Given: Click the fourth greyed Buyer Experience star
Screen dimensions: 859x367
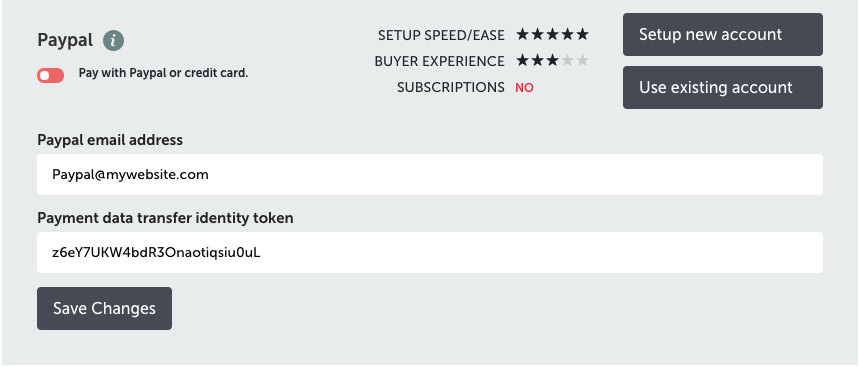Looking at the screenshot, I should pos(568,60).
